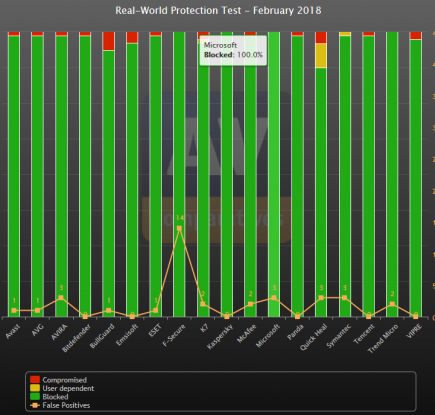Toggle the False Positives legend entry
Image resolution: width=435 pixels, height=415 pixels.
click(60, 405)
